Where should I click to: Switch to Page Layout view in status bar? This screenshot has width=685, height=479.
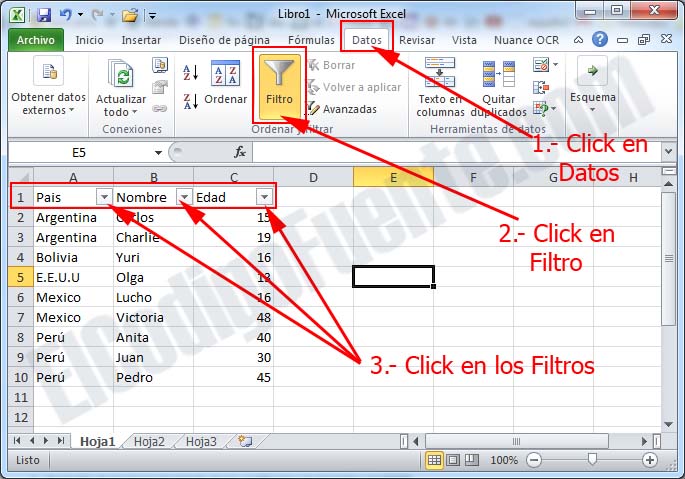coord(453,461)
